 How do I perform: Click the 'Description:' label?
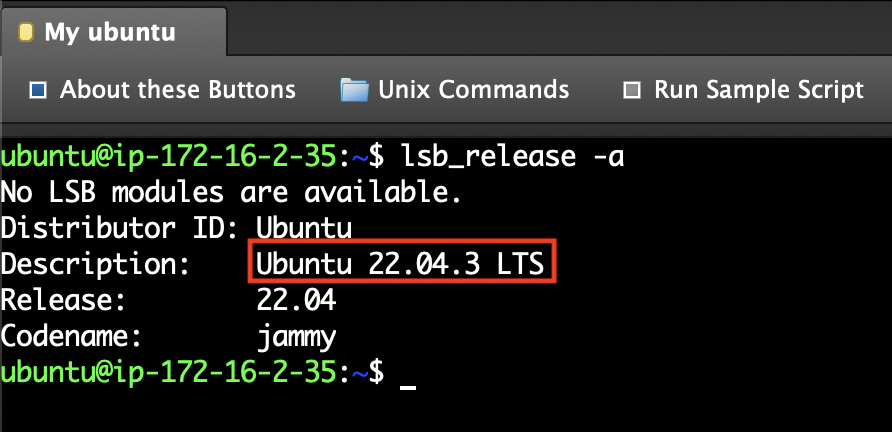[x=95, y=265]
